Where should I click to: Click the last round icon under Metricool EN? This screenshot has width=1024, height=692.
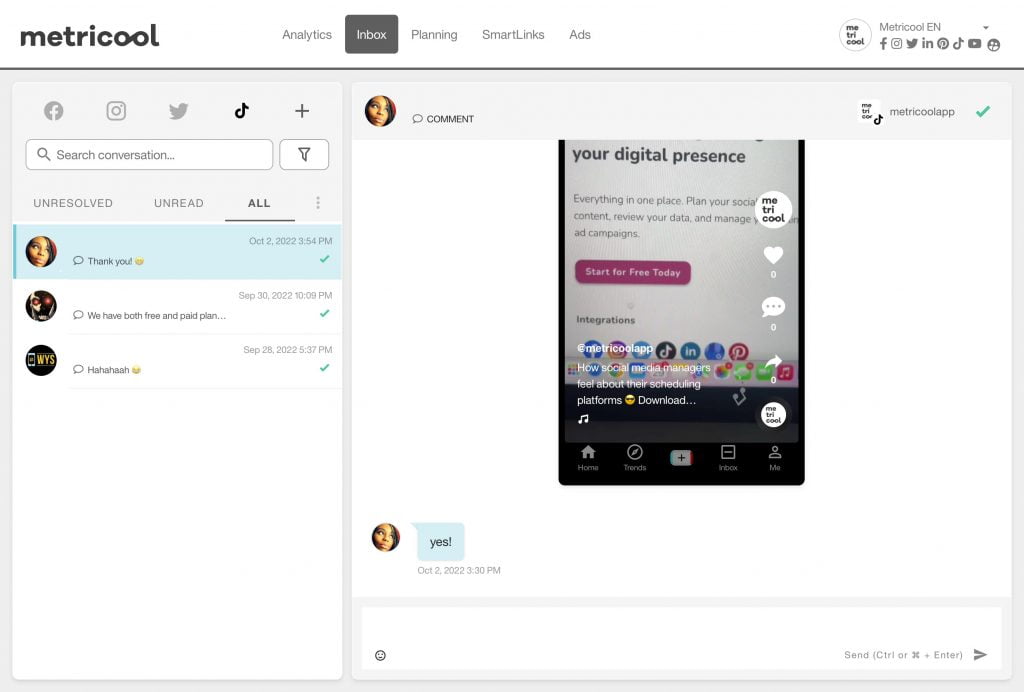pos(994,44)
